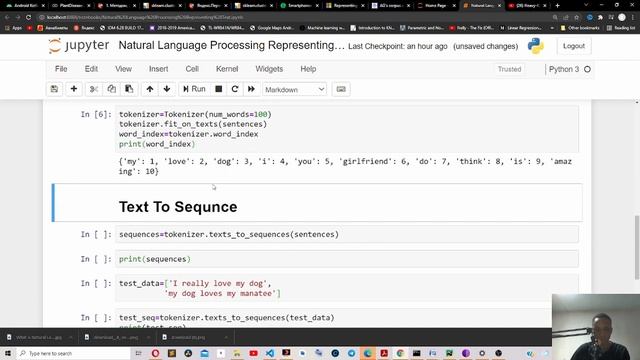This screenshot has height=360, width=640.
Task: Click the Jupyter logo
Action: coord(79,45)
